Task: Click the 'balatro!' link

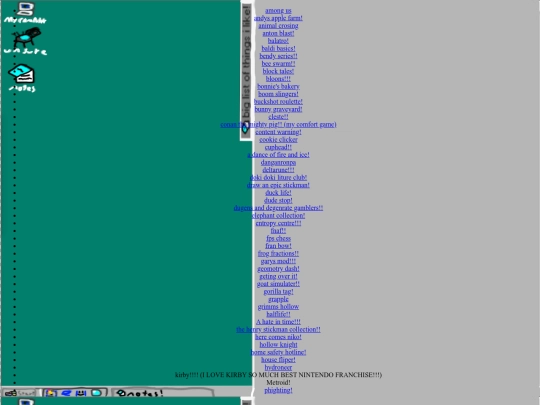Action: [278, 41]
